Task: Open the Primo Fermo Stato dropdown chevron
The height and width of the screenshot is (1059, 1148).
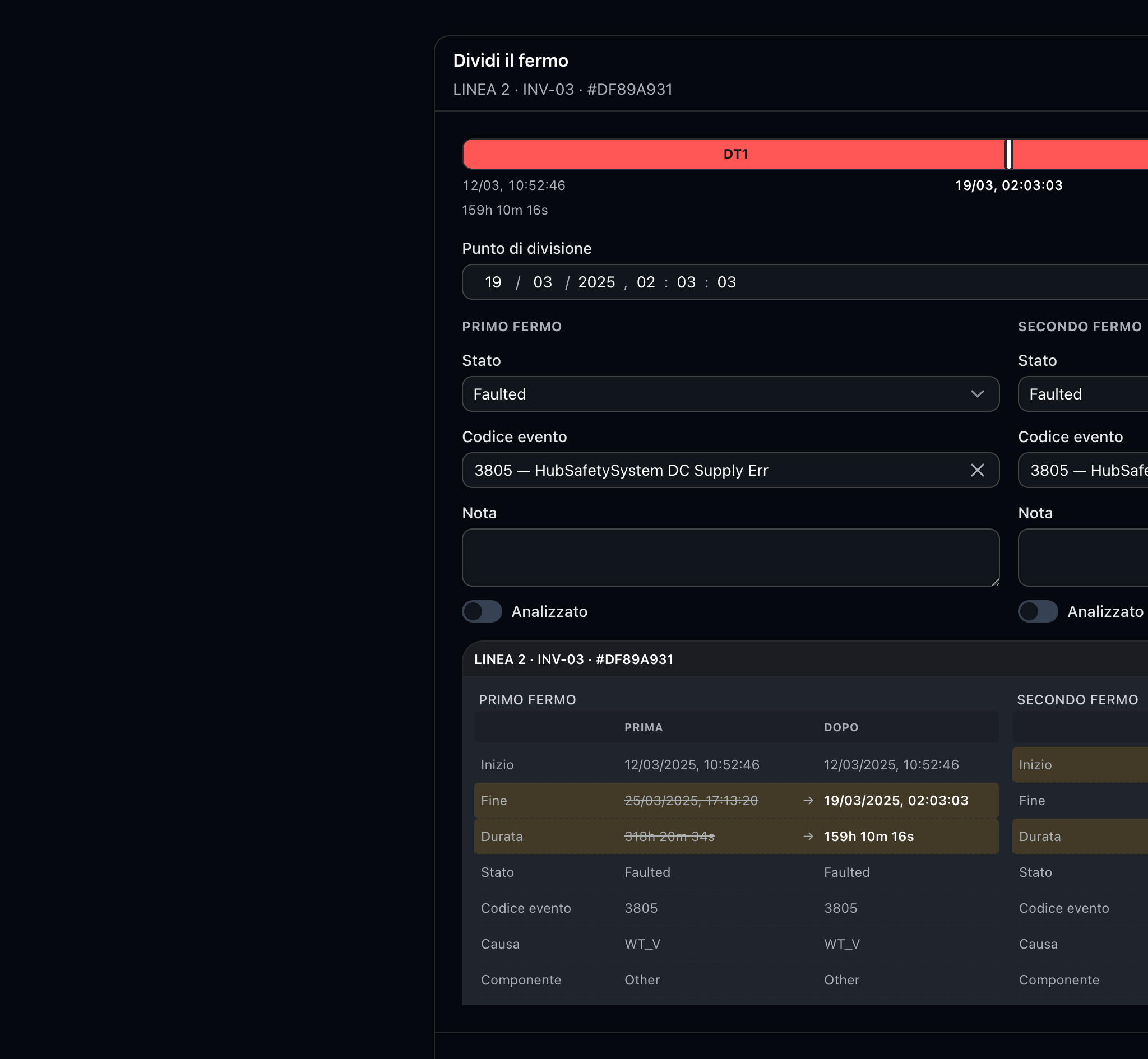Action: tap(977, 394)
